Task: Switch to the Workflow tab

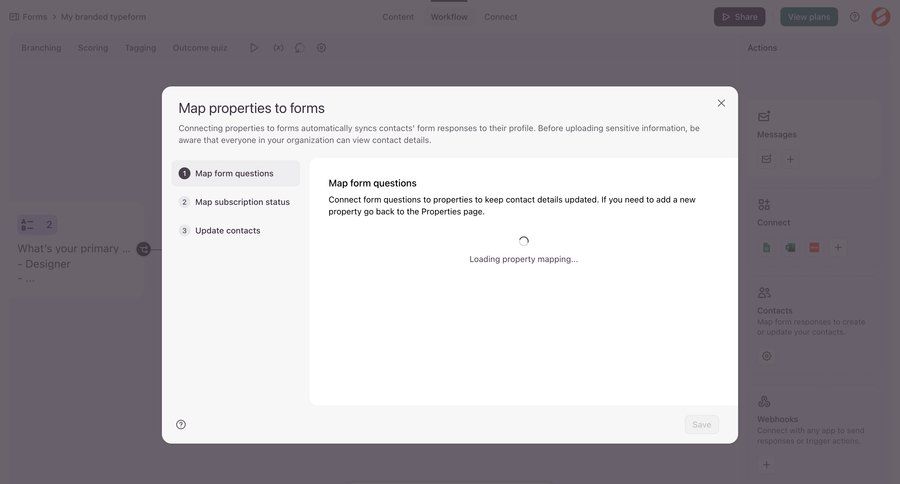Action: tap(449, 17)
